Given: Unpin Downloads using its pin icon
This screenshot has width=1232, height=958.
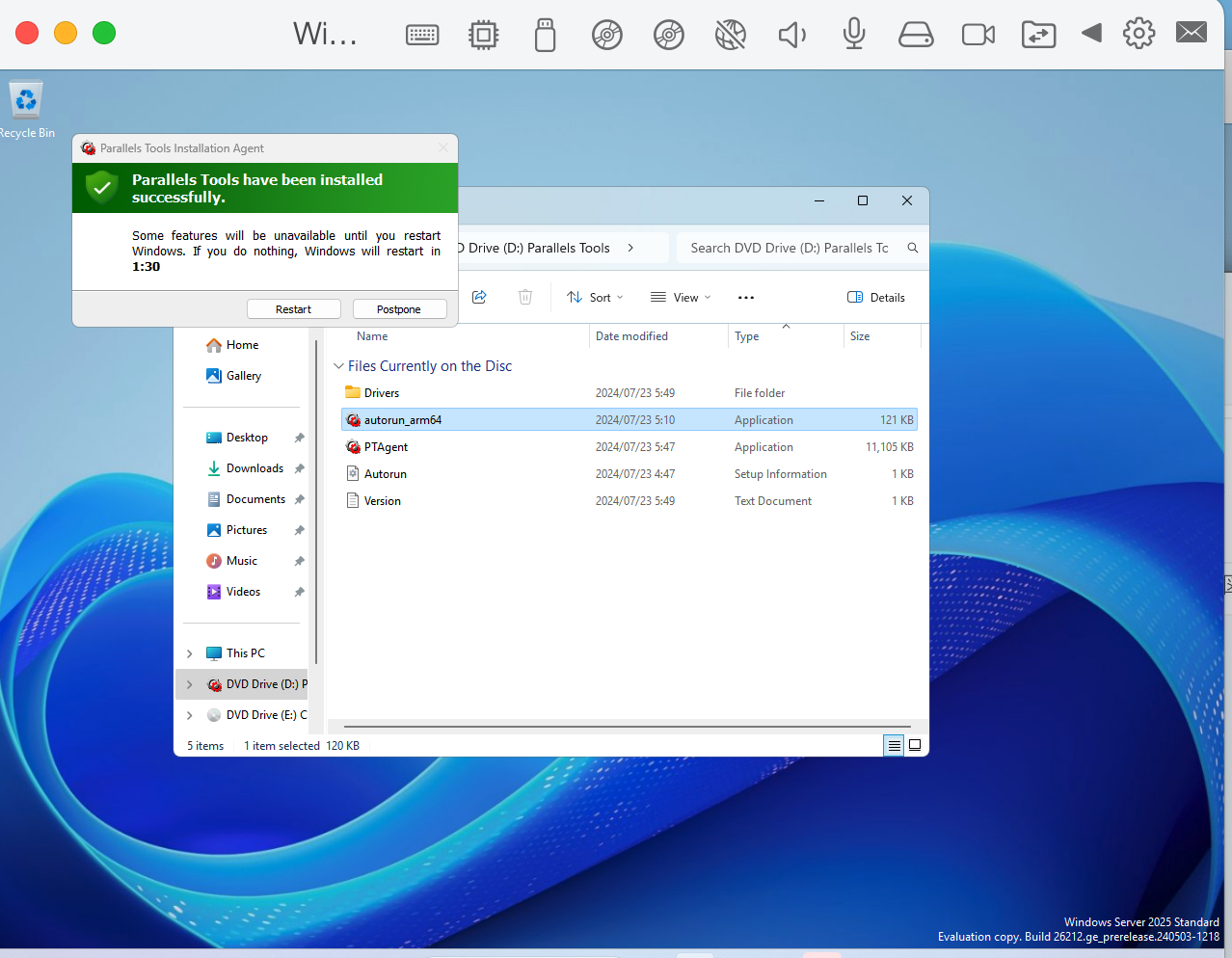Looking at the screenshot, I should coord(299,468).
